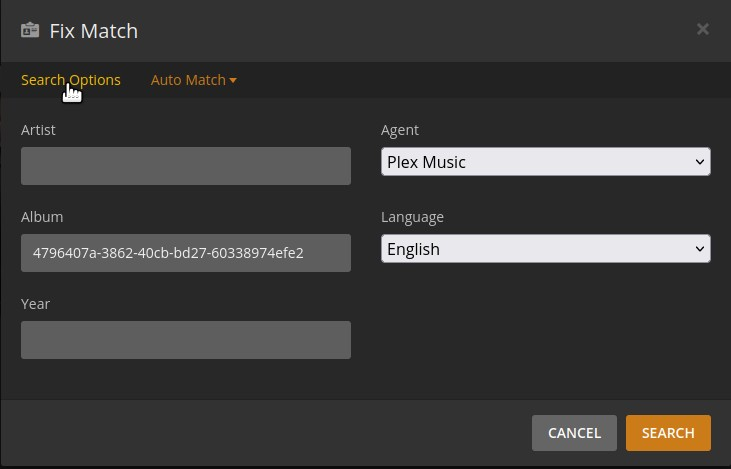Viewport: 731px width, 469px height.
Task: Click the Year label text
Action: tap(35, 304)
